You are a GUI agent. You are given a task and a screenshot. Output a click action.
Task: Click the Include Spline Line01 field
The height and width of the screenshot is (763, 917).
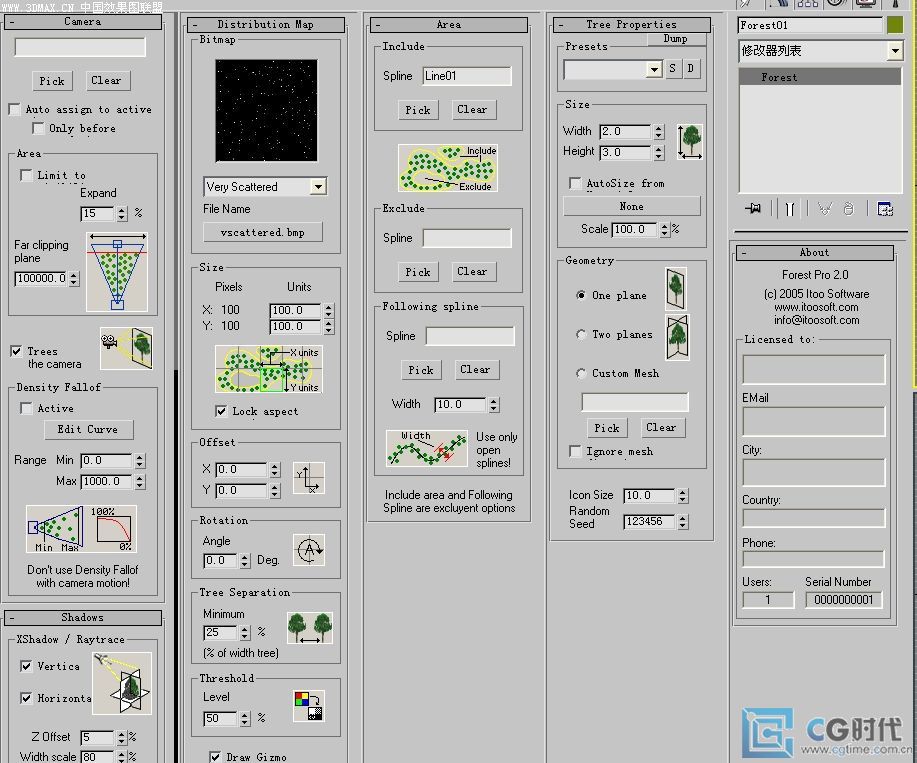click(x=467, y=75)
